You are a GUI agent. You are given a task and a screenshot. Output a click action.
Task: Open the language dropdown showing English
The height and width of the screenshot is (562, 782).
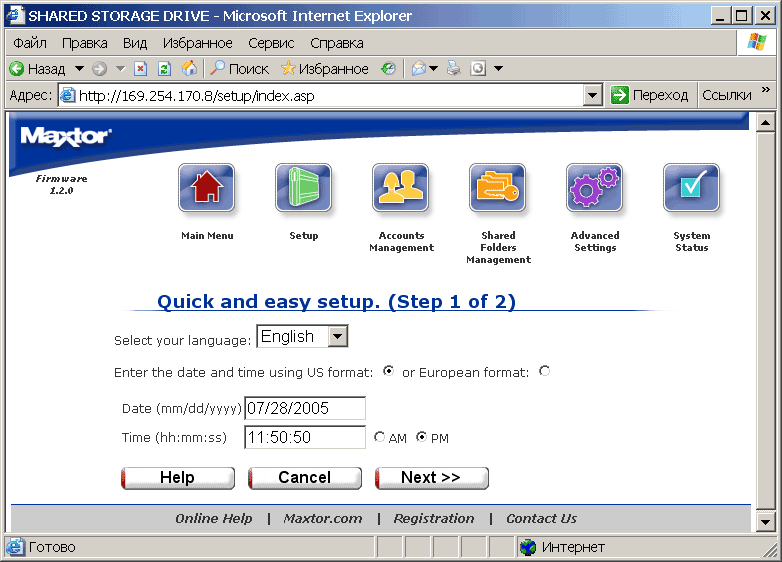point(302,336)
